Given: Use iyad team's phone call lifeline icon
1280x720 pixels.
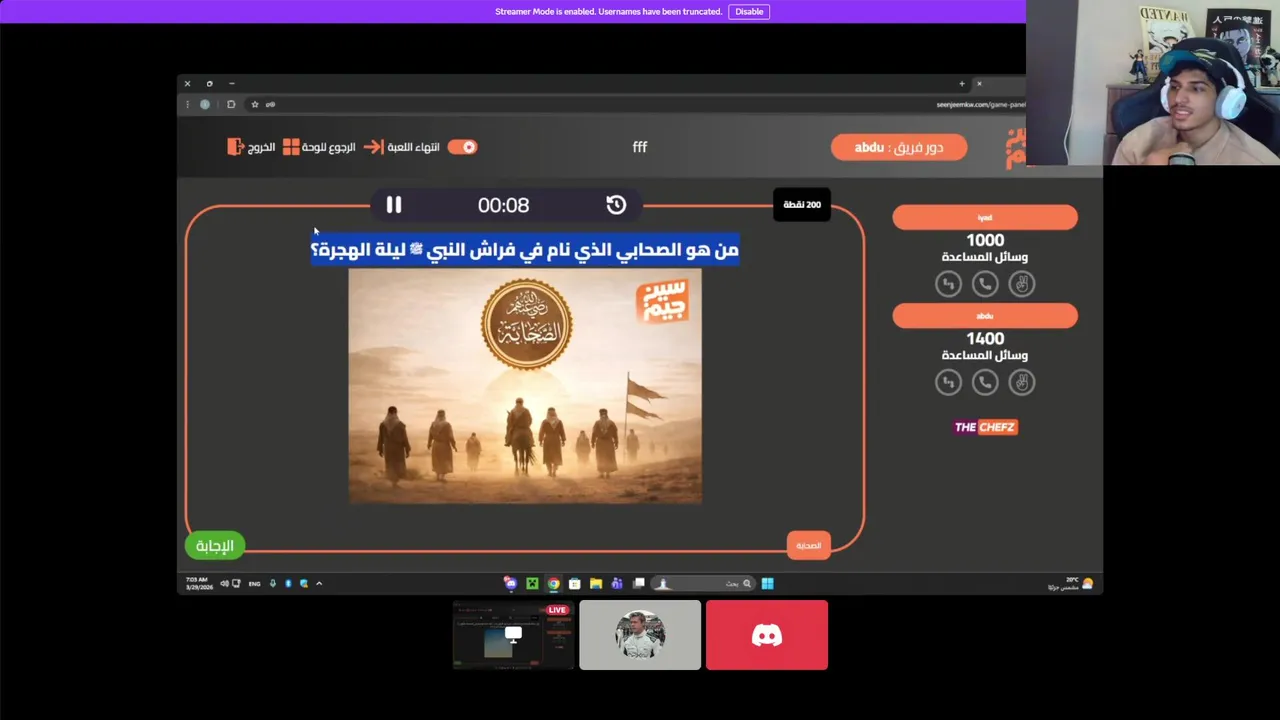Looking at the screenshot, I should [x=985, y=284].
